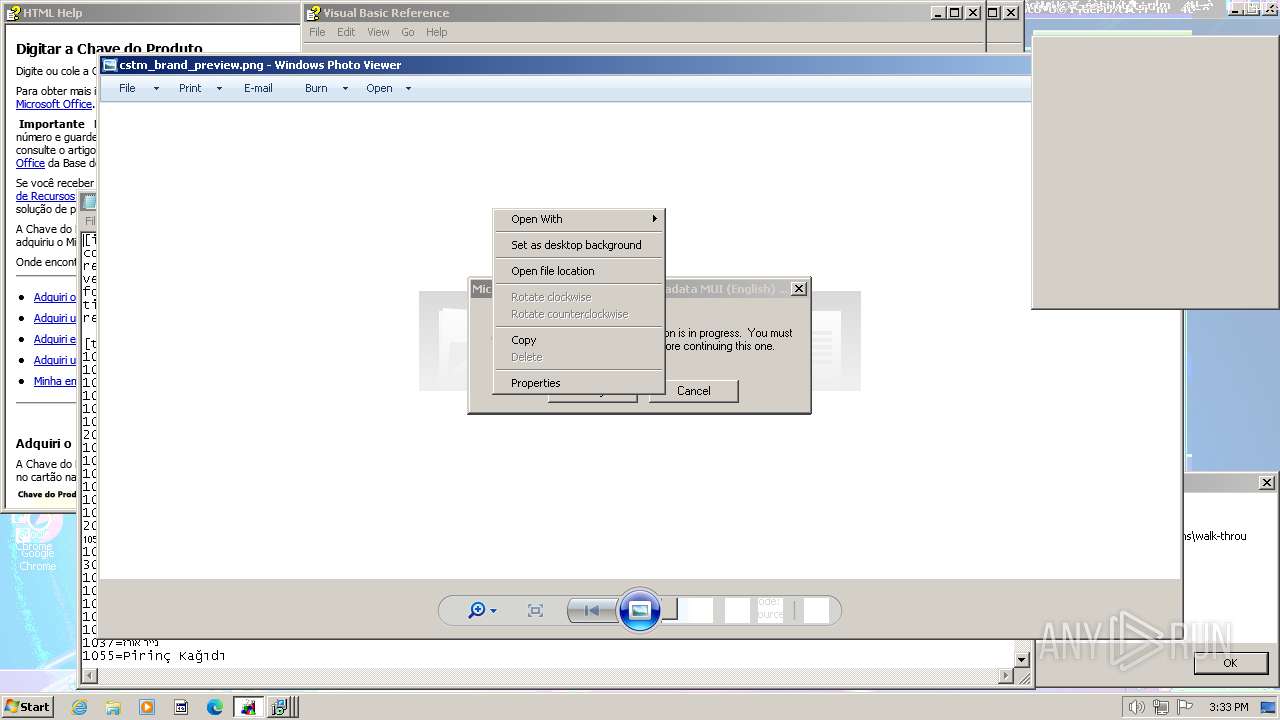Screen dimensions: 1280x720
Task: Switch to the installer taskbar button
Action: [281, 707]
